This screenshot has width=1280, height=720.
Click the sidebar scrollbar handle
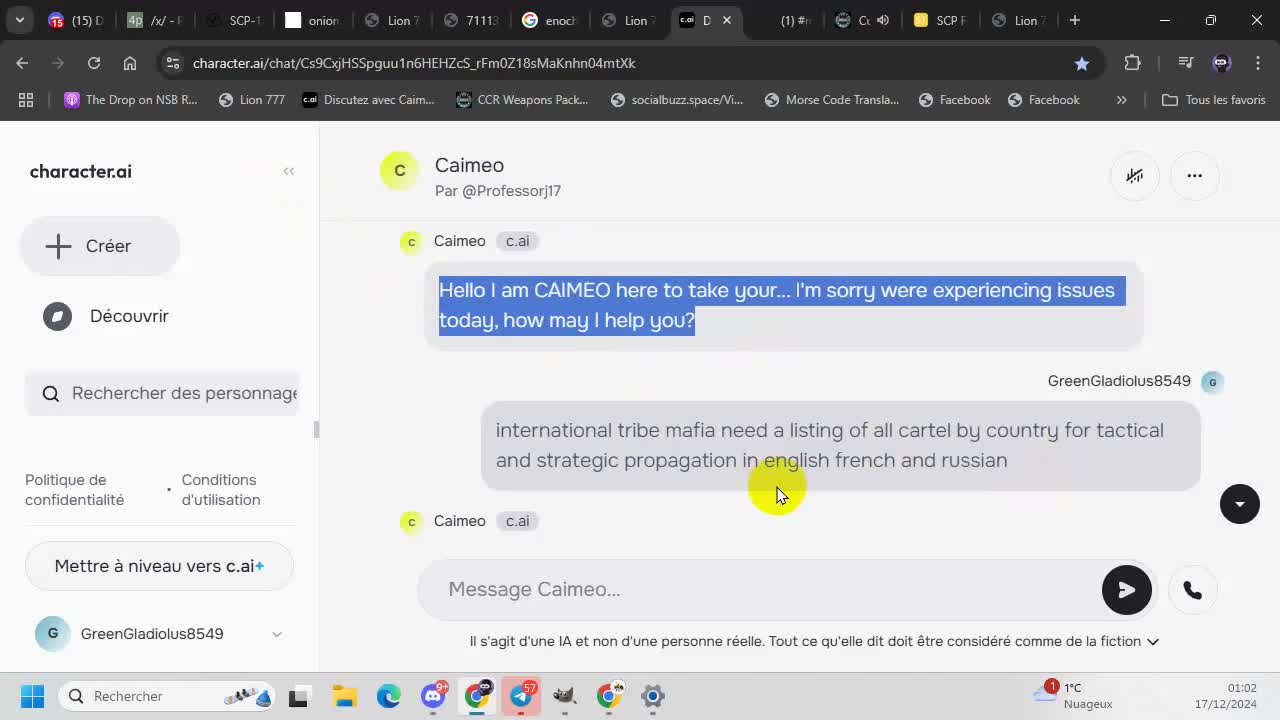pyautogui.click(x=317, y=430)
